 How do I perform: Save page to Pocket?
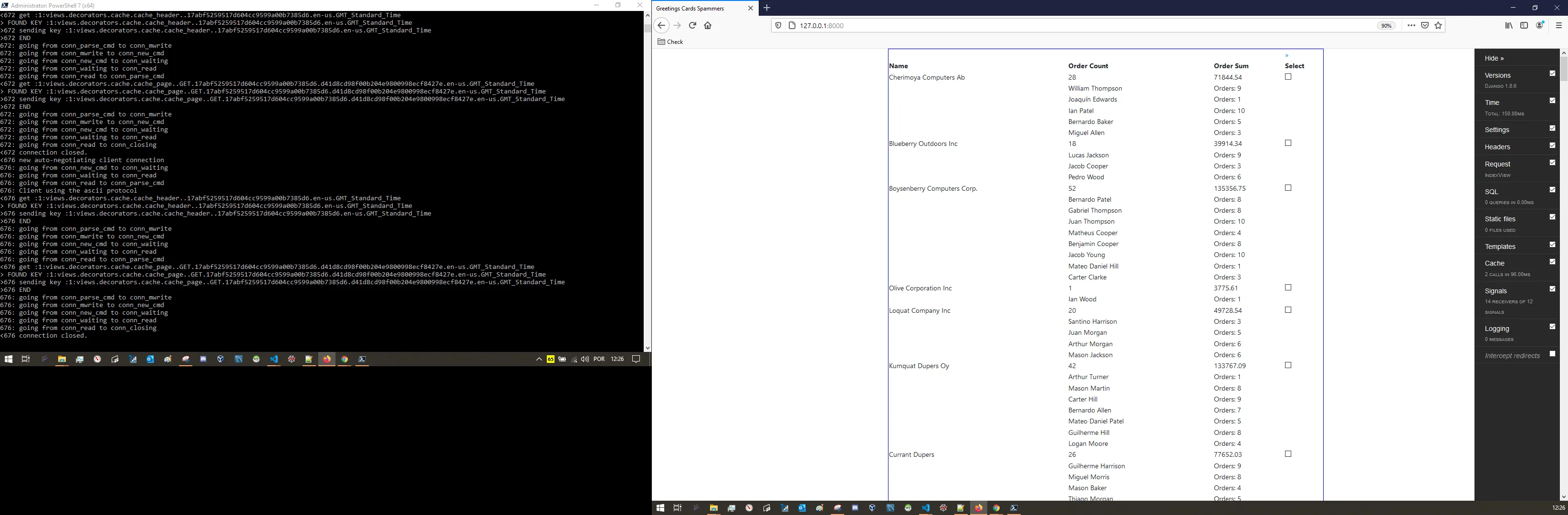[x=1425, y=26]
